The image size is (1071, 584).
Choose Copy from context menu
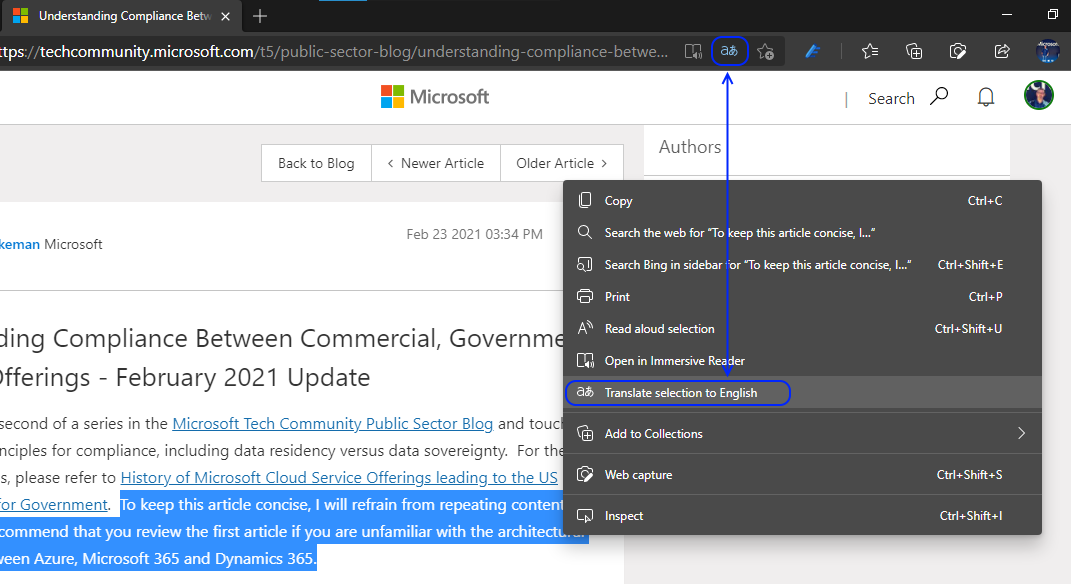tap(803, 201)
